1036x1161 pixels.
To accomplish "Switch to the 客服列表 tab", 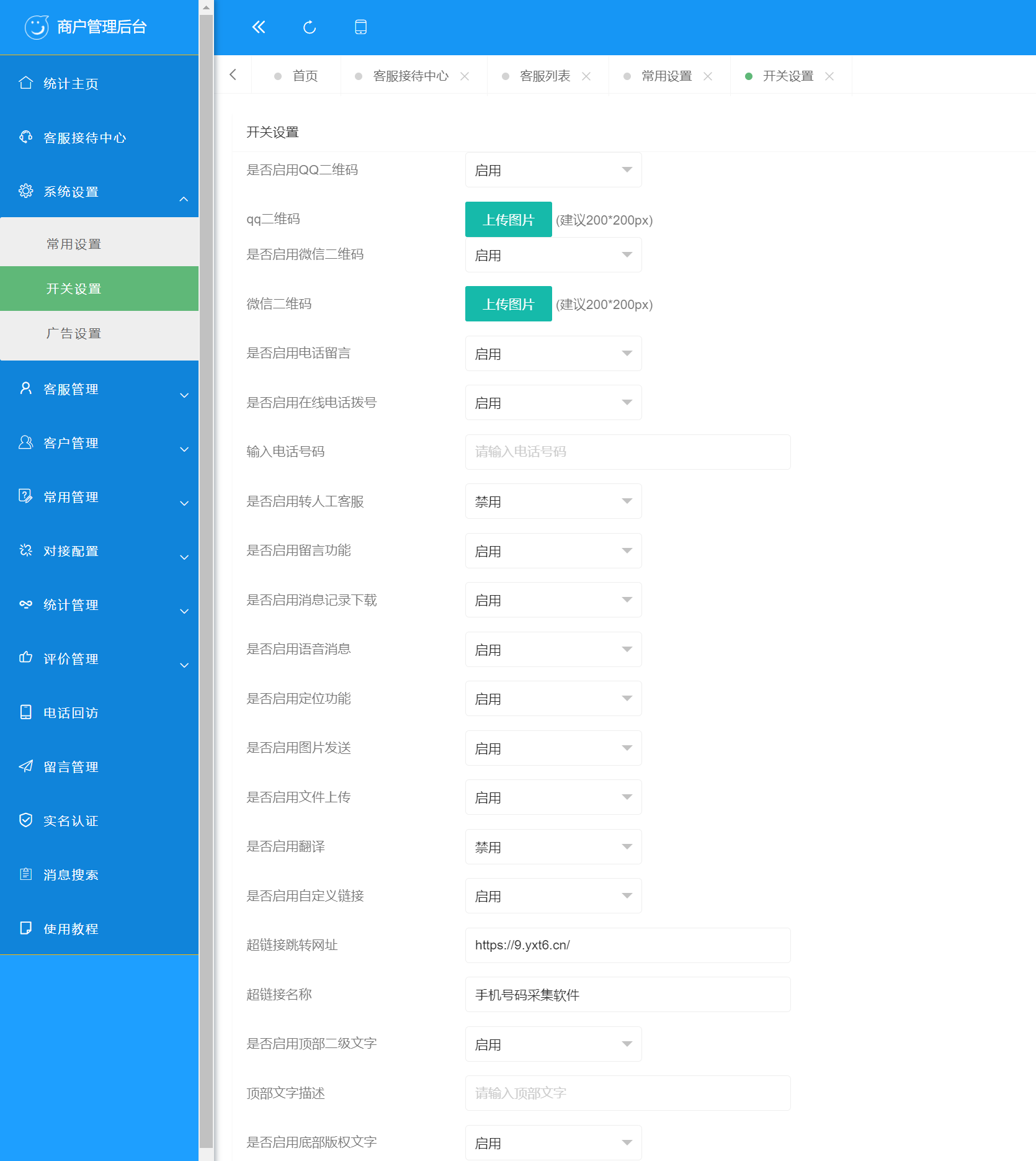I will coord(545,76).
